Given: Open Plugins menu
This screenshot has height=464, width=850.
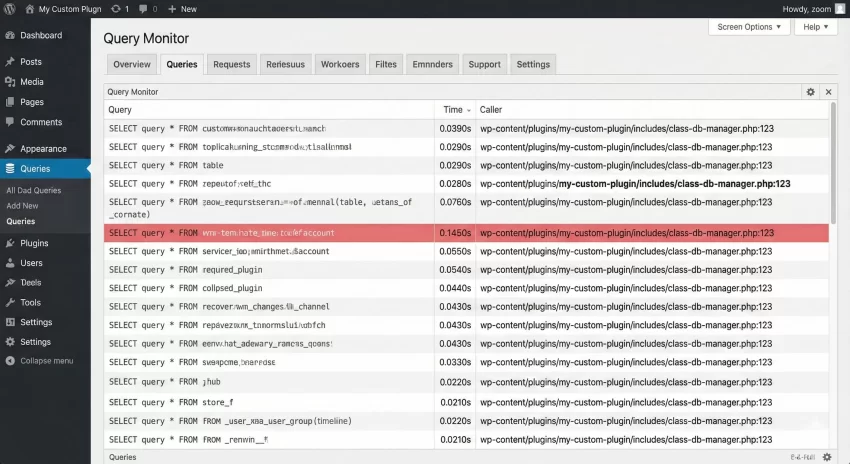Looking at the screenshot, I should 34,243.
